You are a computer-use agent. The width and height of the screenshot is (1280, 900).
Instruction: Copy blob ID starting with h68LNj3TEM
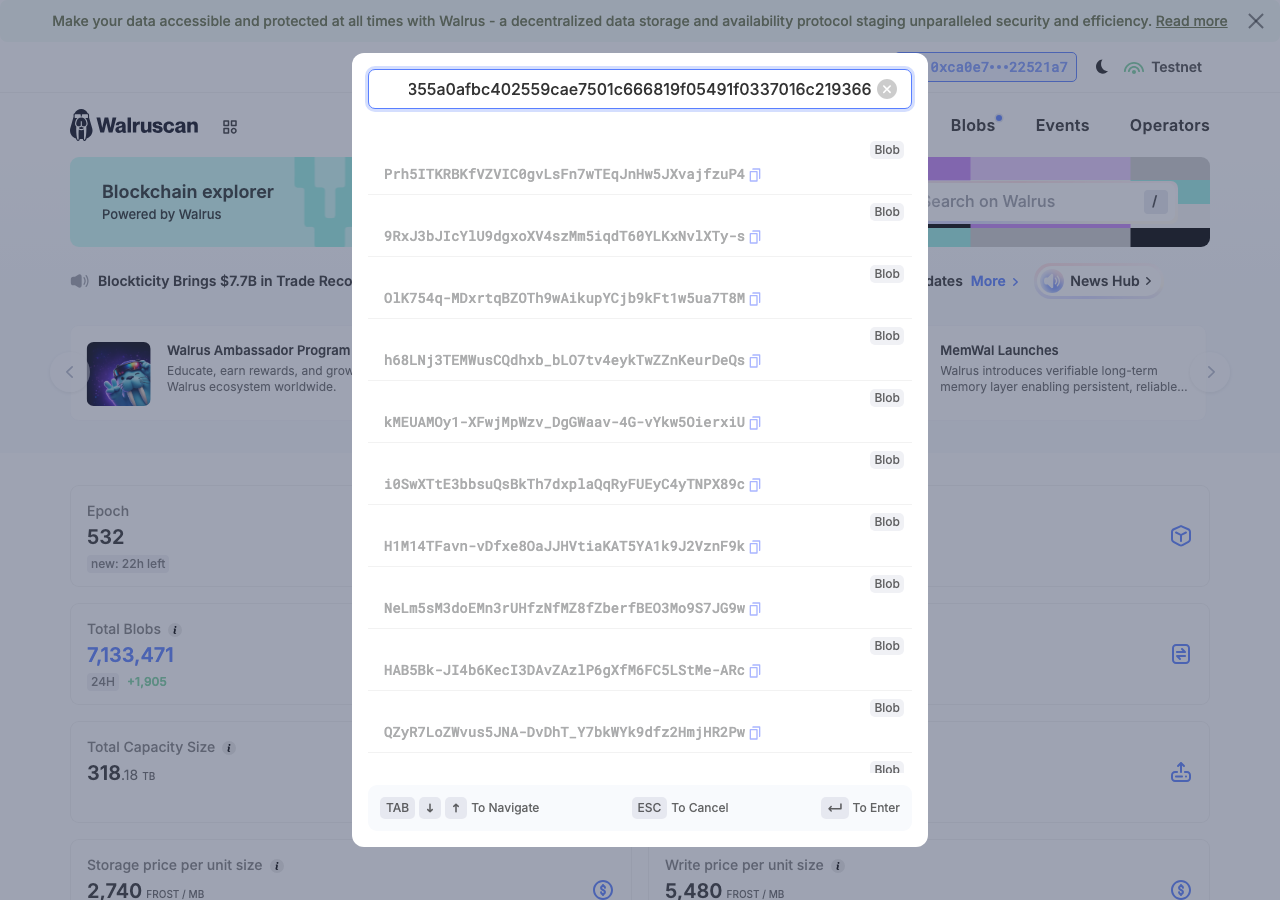pos(755,361)
